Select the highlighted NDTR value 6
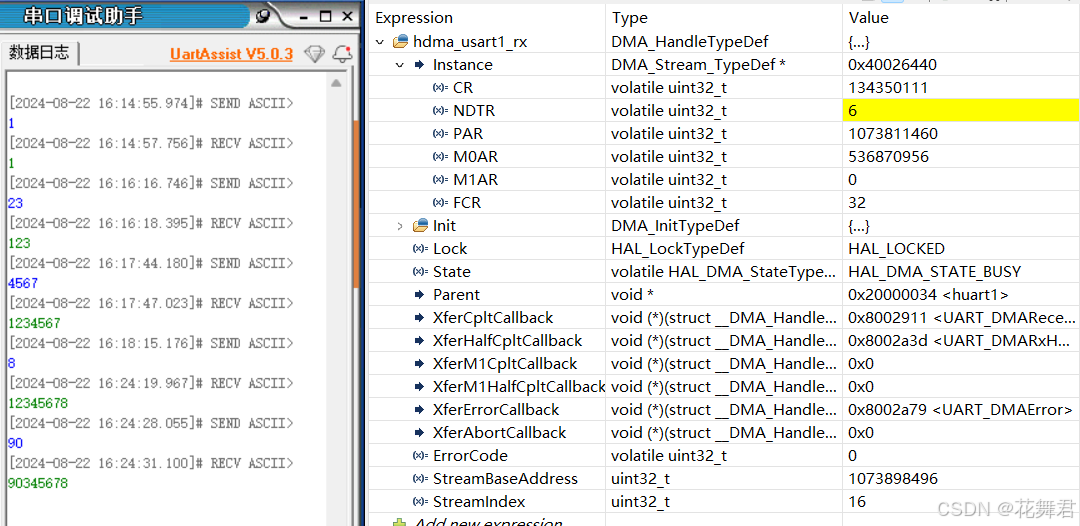This screenshot has width=1080, height=526. (x=961, y=111)
